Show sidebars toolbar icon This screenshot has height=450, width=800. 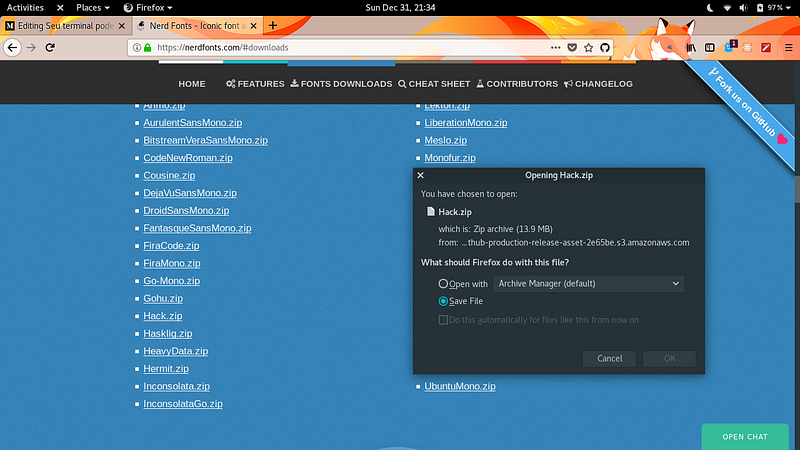click(x=710, y=47)
